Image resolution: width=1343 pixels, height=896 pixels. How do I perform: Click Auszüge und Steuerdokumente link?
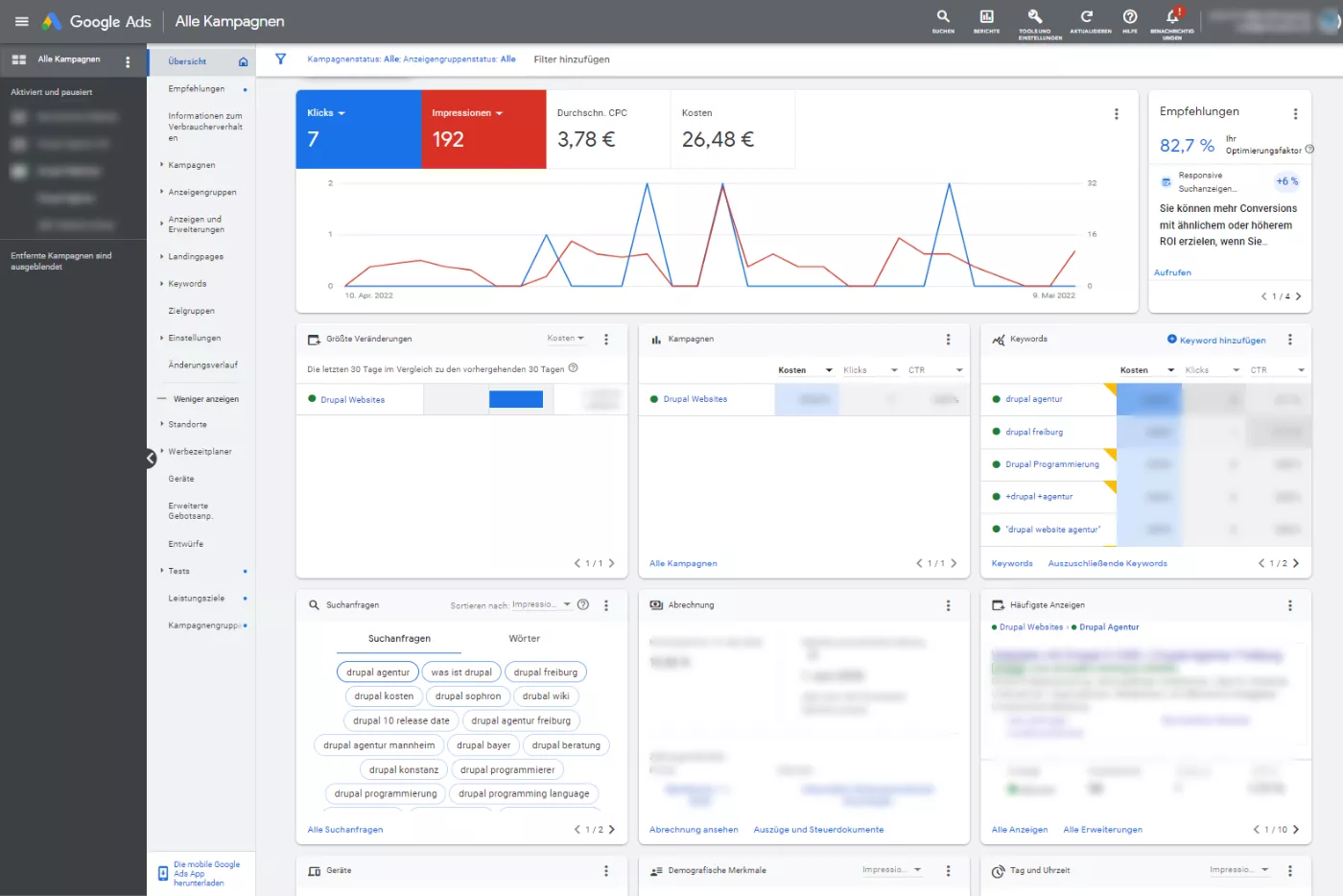pyautogui.click(x=819, y=830)
